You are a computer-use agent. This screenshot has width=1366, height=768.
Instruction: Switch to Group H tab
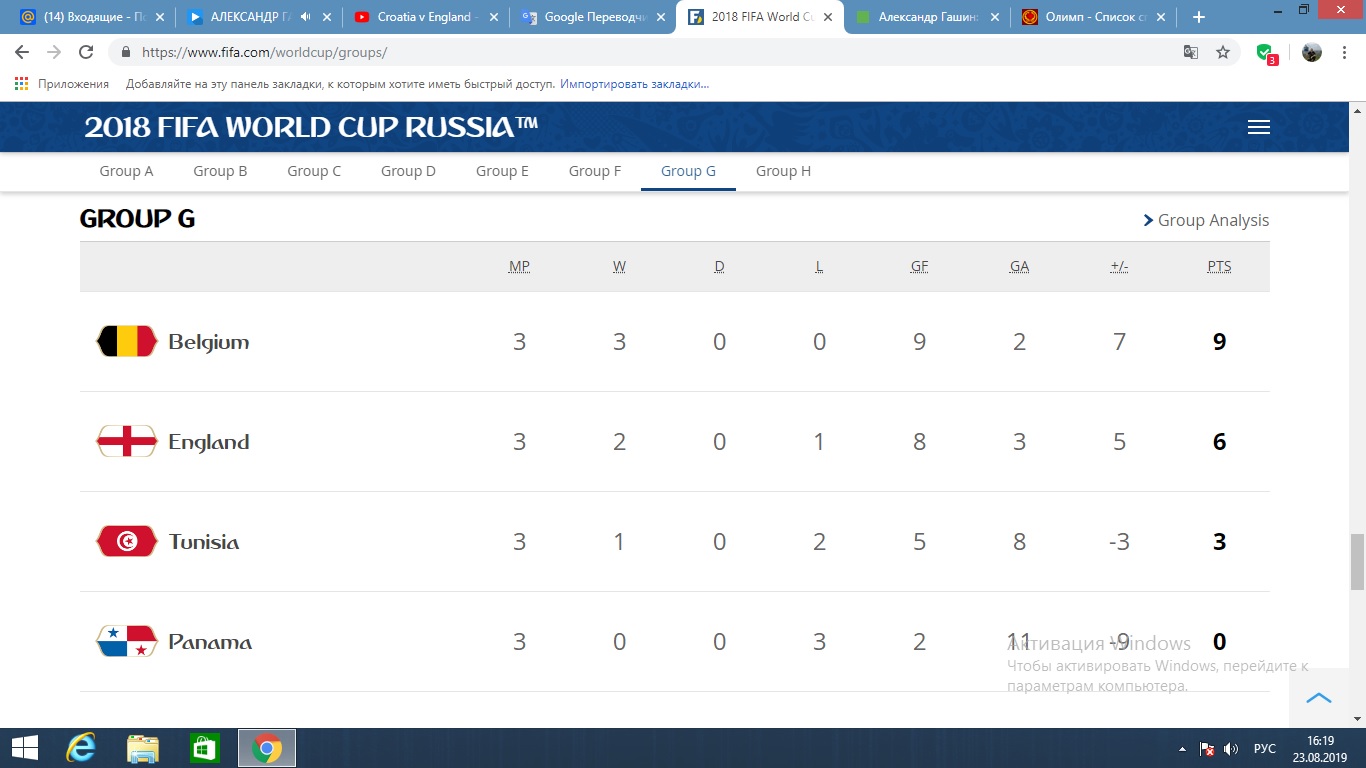pos(783,171)
